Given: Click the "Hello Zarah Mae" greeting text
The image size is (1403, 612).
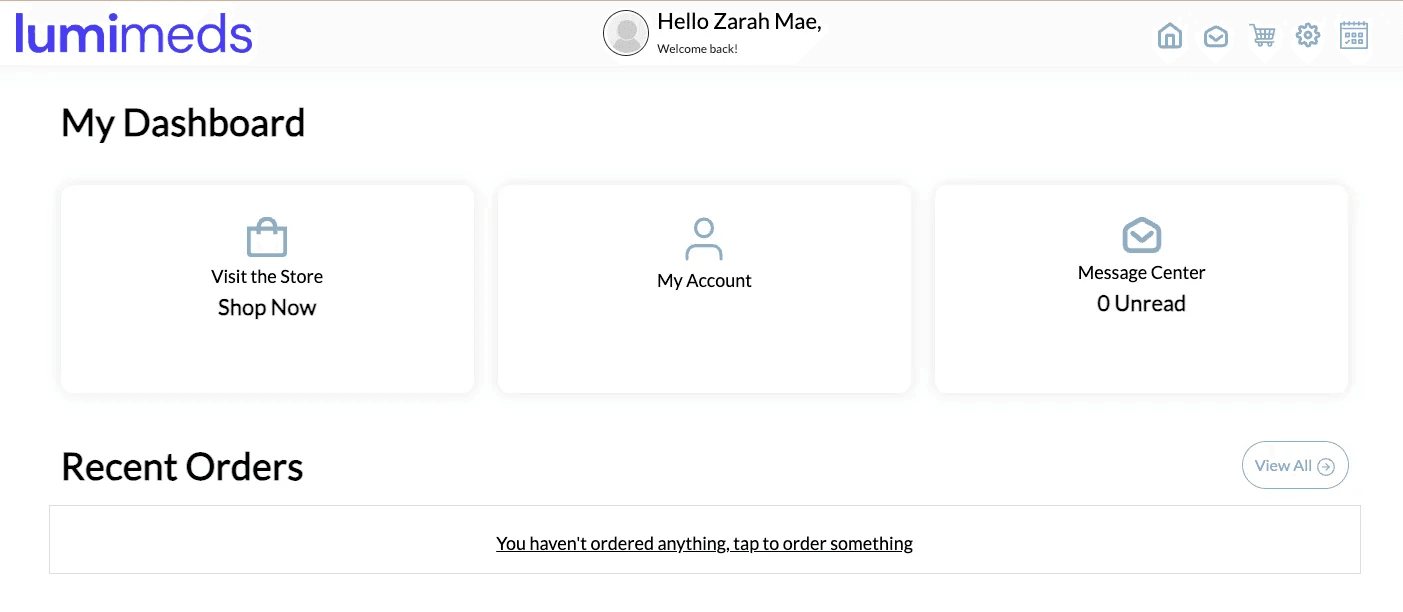Looking at the screenshot, I should [739, 23].
